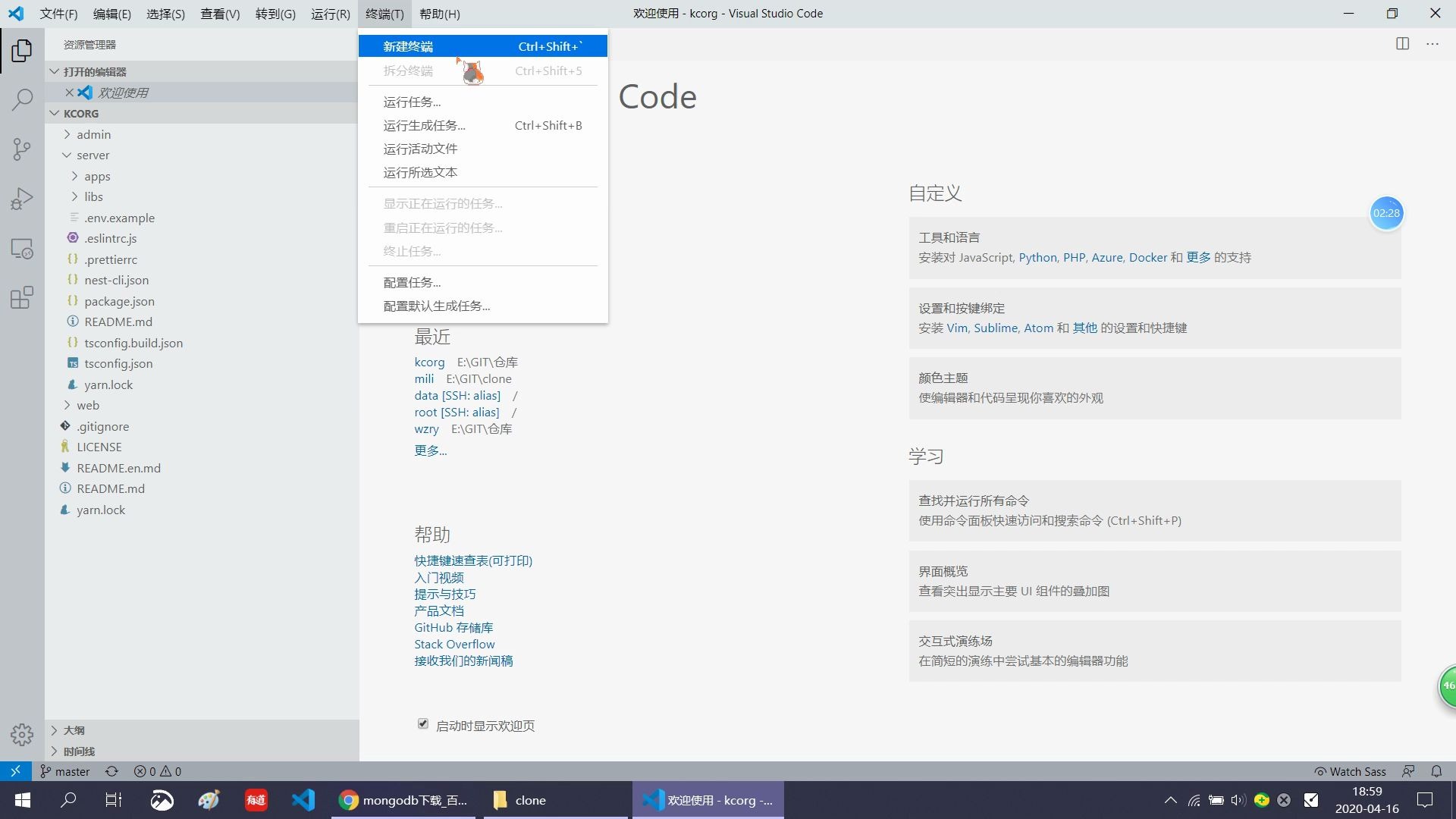Collapse the server folder
Screen dimensions: 1456x819
(201, 155)
